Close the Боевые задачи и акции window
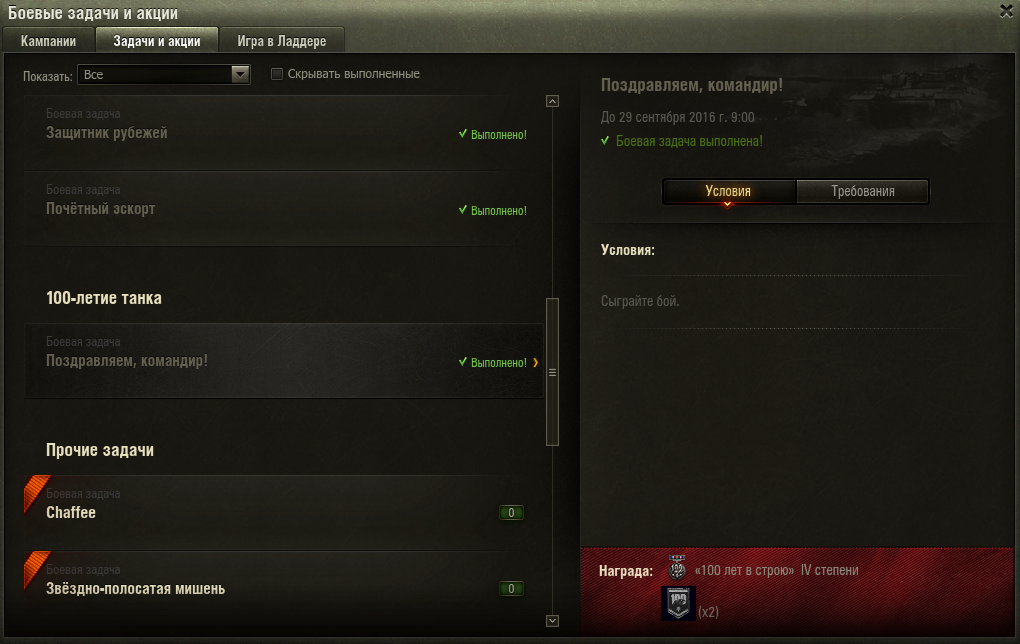 (1006, 11)
